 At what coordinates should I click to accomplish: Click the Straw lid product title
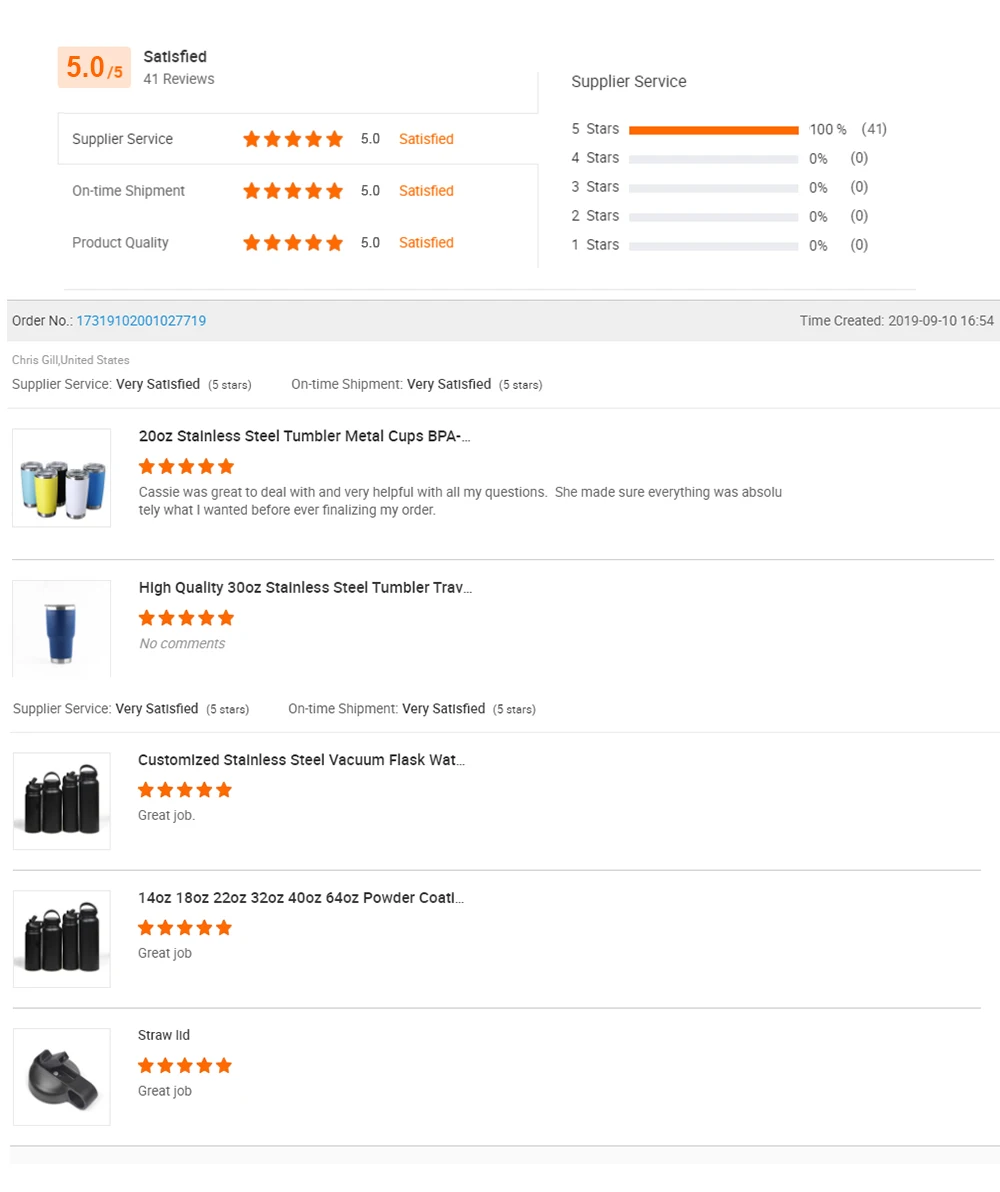pyautogui.click(x=164, y=1035)
